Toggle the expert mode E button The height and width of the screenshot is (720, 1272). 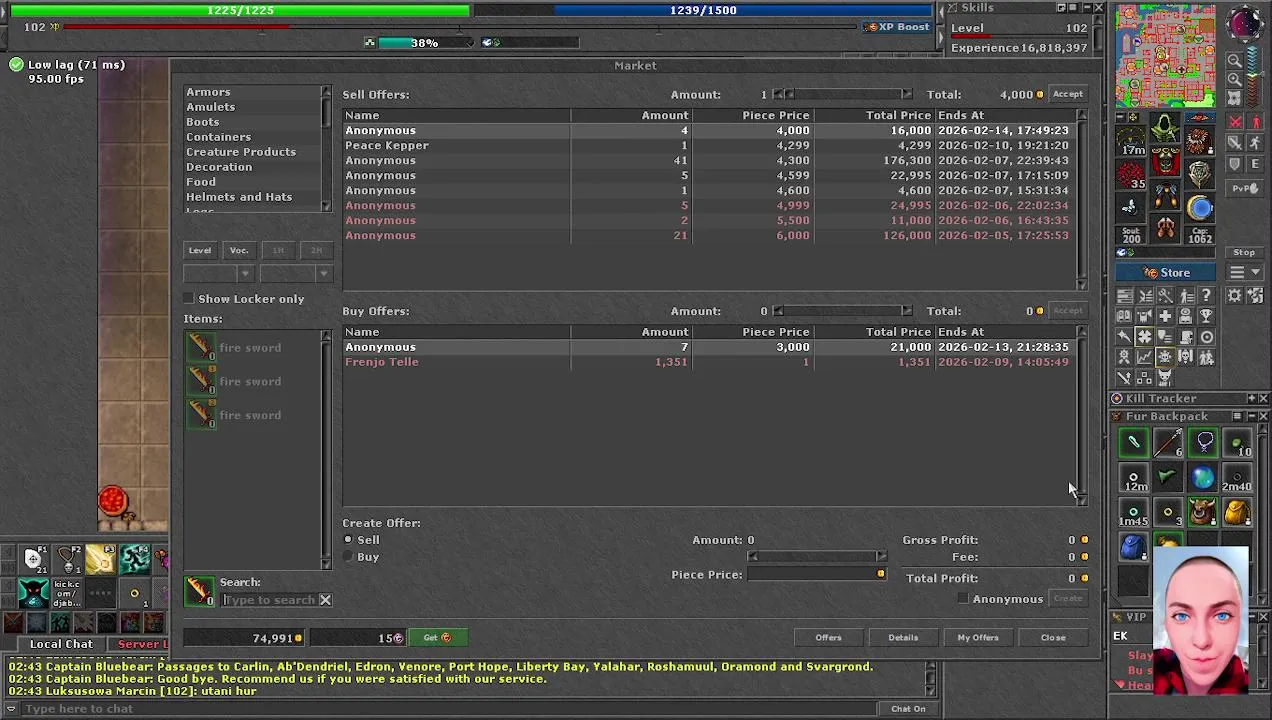[x=1255, y=164]
